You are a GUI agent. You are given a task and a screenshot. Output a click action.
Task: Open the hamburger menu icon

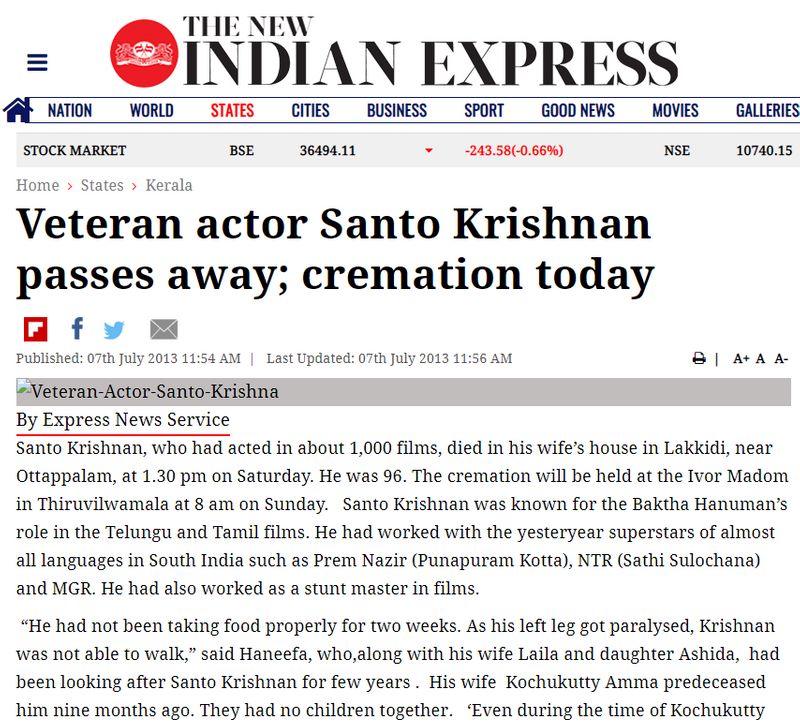pos(37,62)
